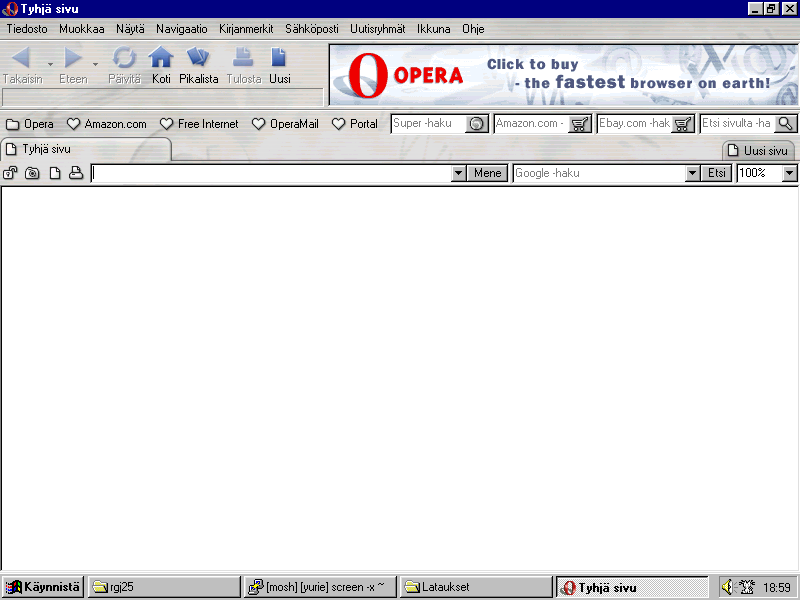Switch to Lataukset folder in taskbar
800x600 pixels.
477,587
